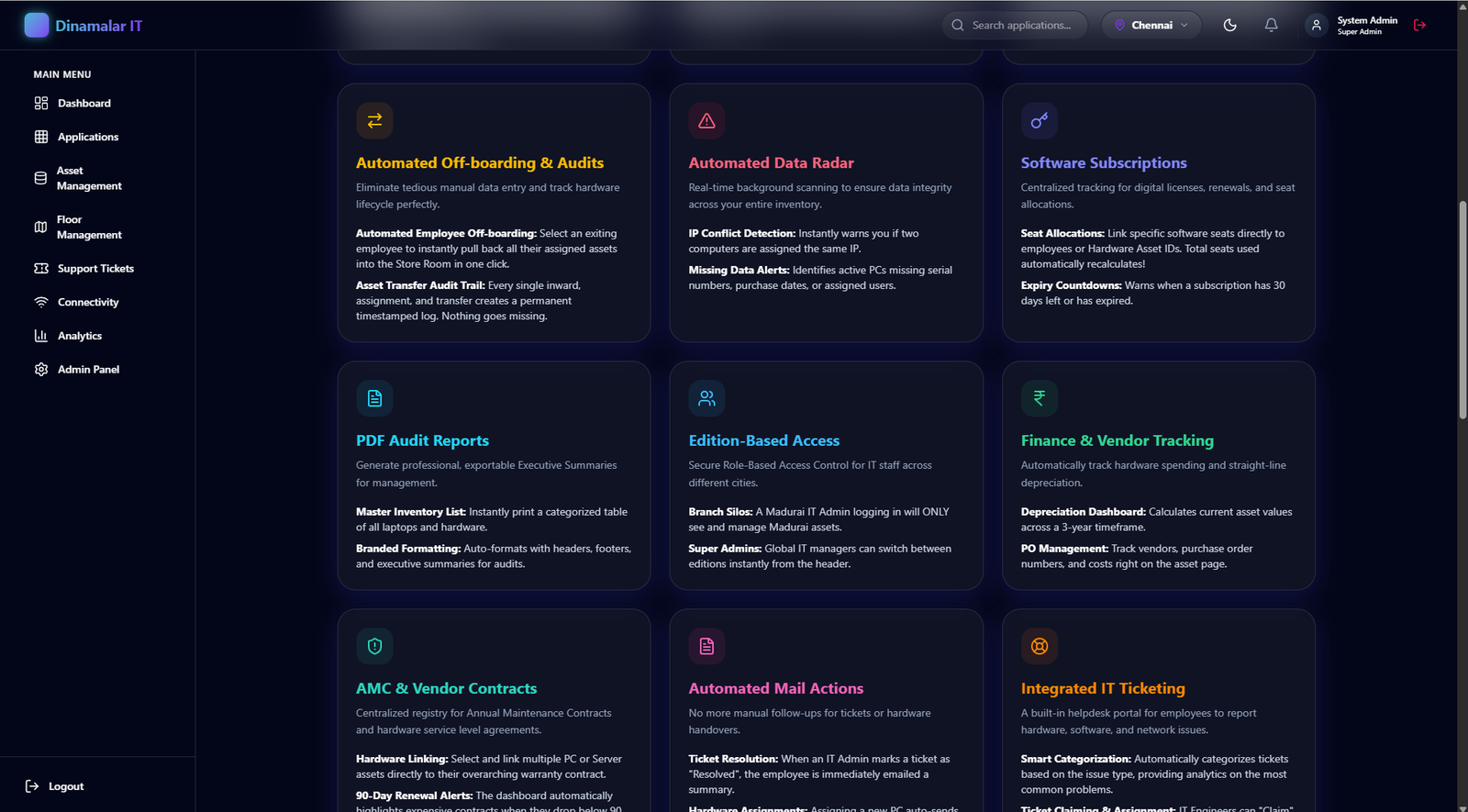Click the 'Ticket Resolution:' text
The image size is (1468, 812).
[x=733, y=759]
